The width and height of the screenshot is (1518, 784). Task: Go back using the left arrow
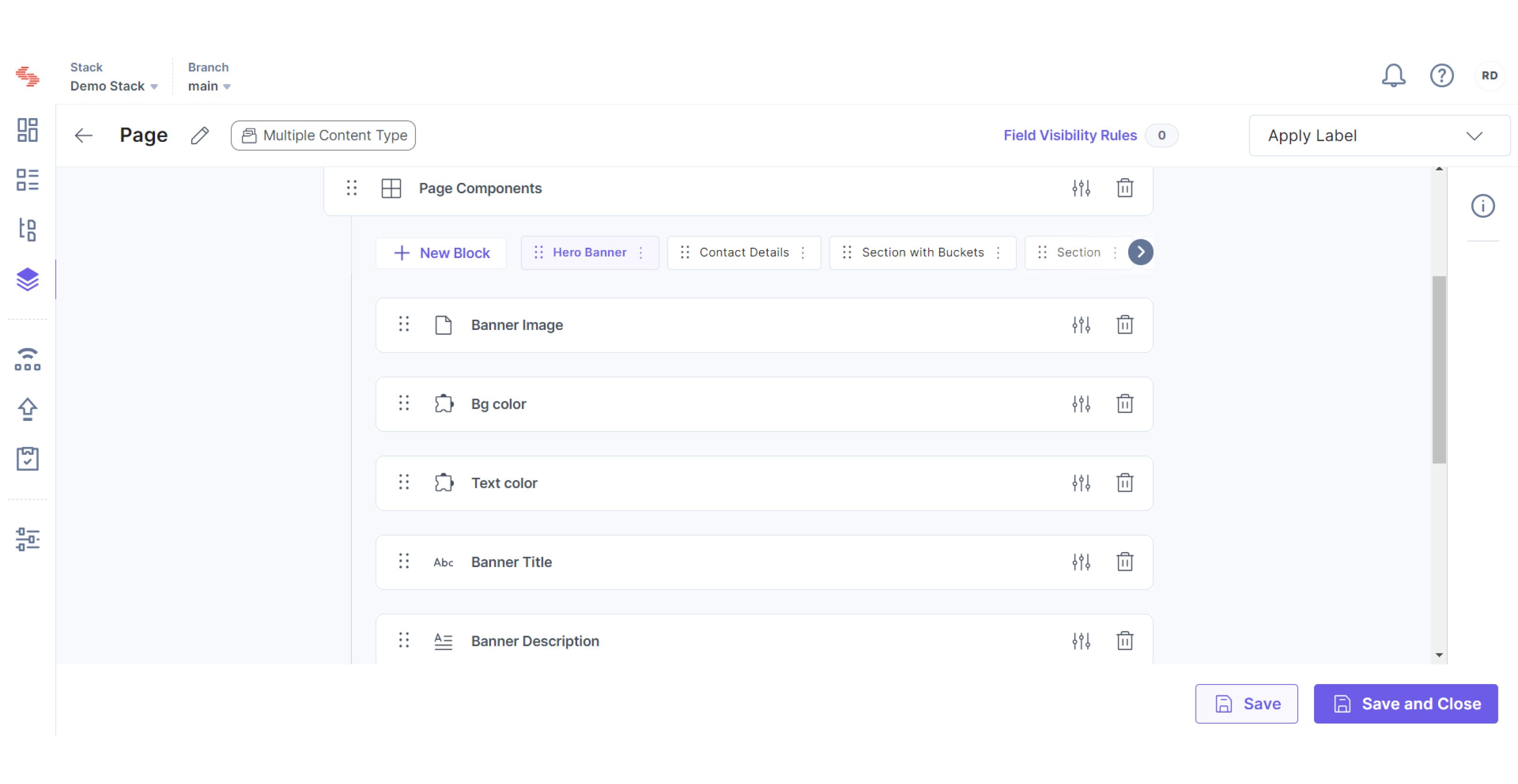click(x=84, y=135)
